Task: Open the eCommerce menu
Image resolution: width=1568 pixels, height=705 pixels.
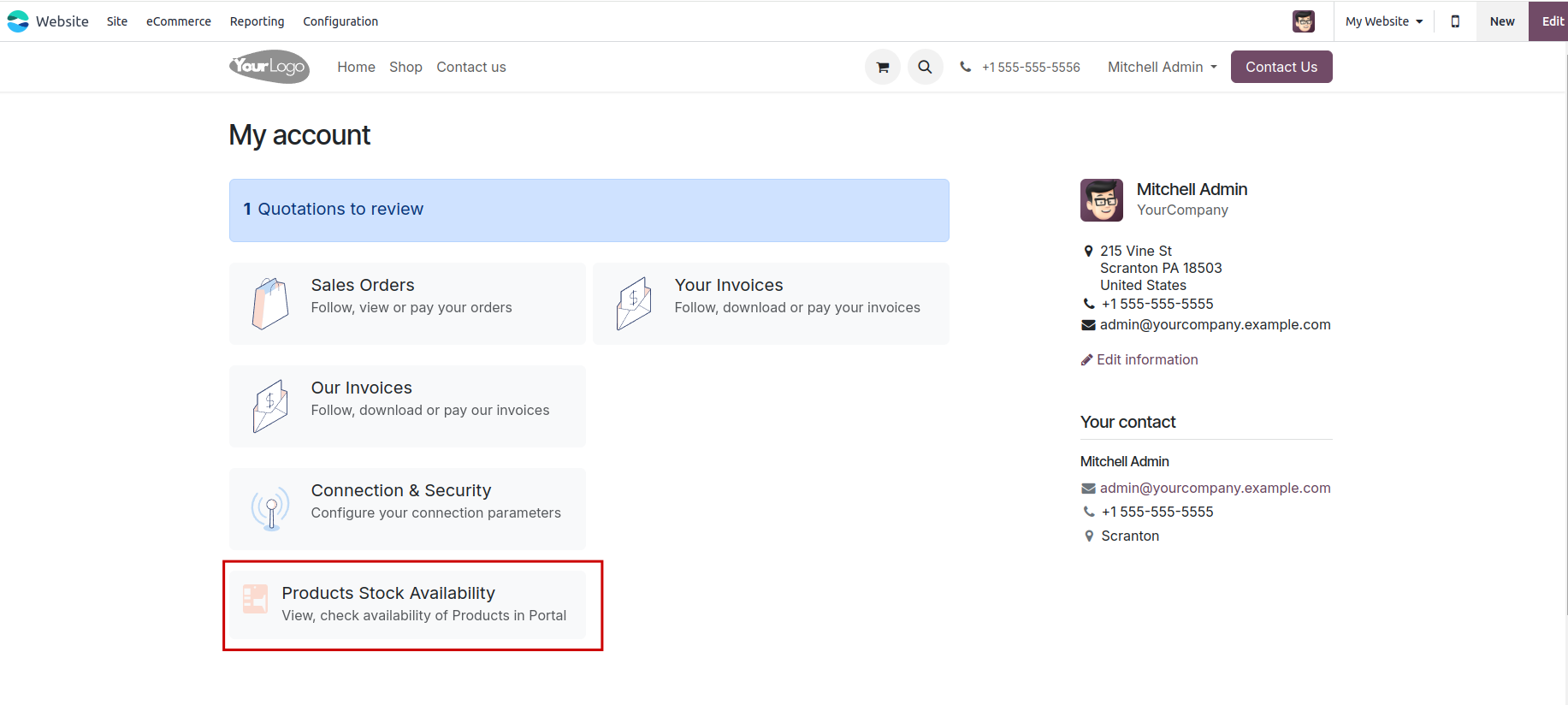Action: pyautogui.click(x=179, y=21)
